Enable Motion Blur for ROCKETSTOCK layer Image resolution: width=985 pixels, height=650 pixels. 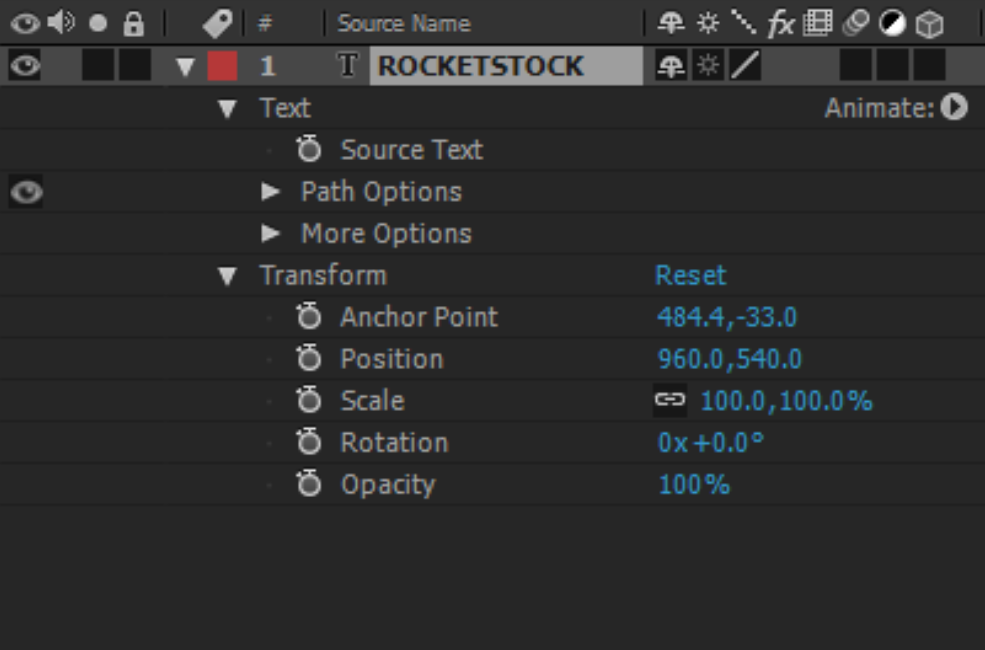tap(856, 66)
